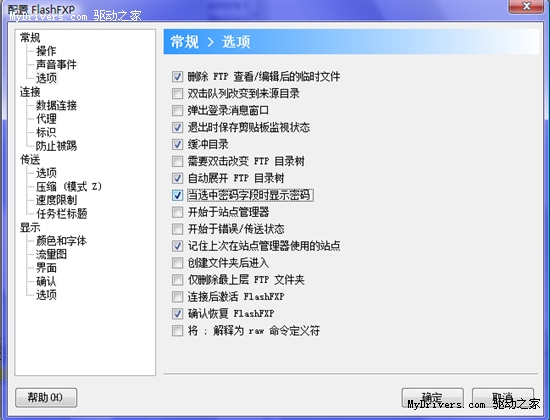This screenshot has height=420, width=550.
Task: Uncheck 确认恢复 FlashFXP option
Action: click(177, 314)
